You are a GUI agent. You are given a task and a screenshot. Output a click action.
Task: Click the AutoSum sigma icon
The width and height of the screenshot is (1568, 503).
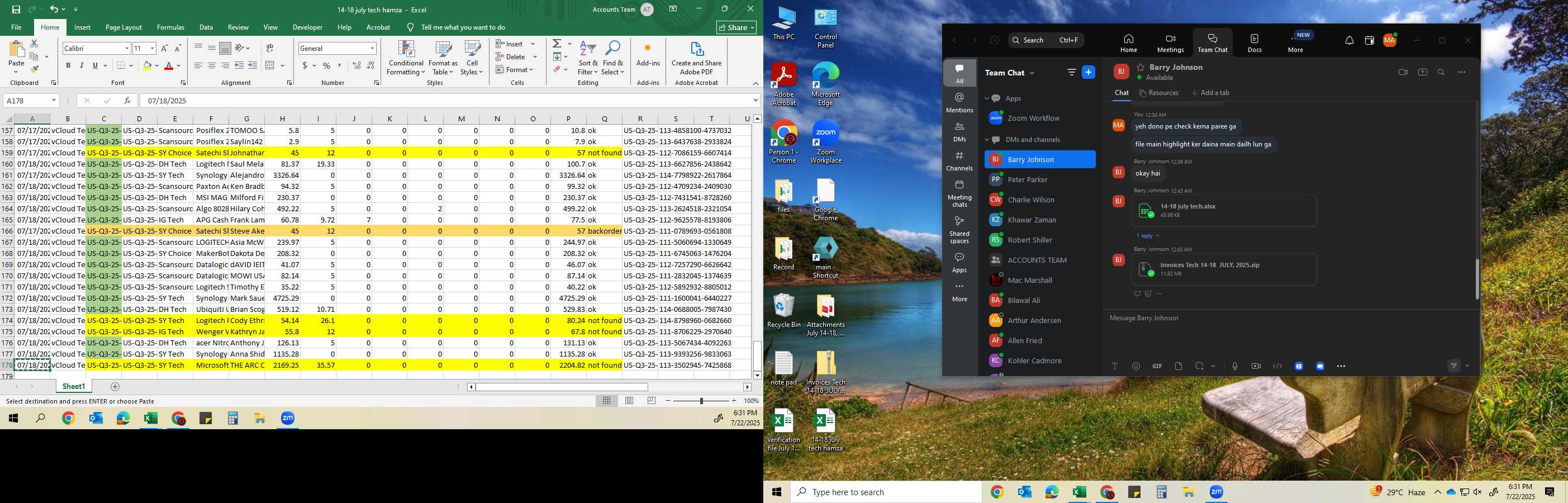(557, 44)
